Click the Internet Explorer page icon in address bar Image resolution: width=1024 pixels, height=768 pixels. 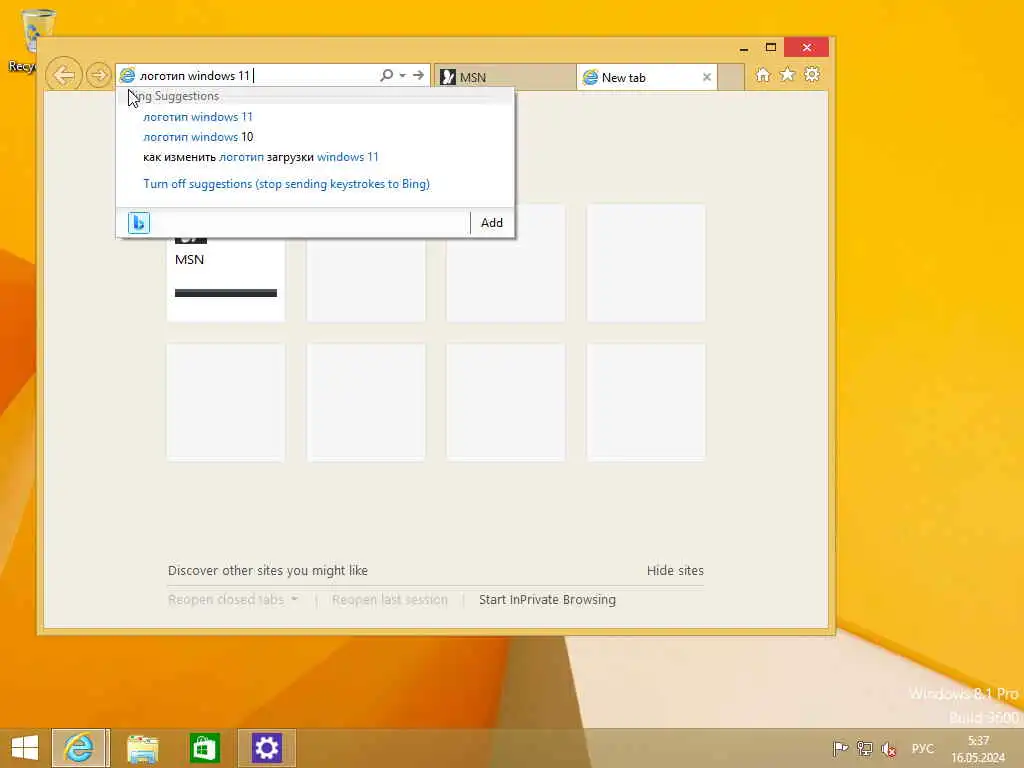point(127,75)
